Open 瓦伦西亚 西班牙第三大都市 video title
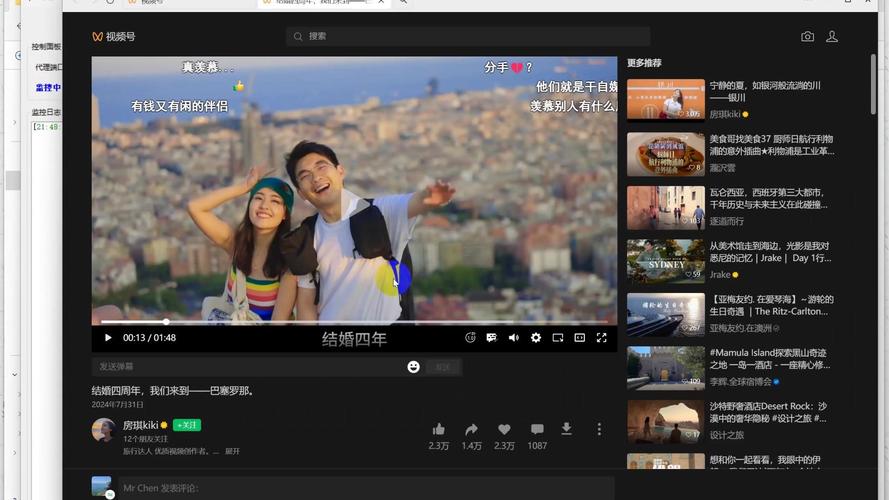The height and width of the screenshot is (500, 889). tap(768, 198)
